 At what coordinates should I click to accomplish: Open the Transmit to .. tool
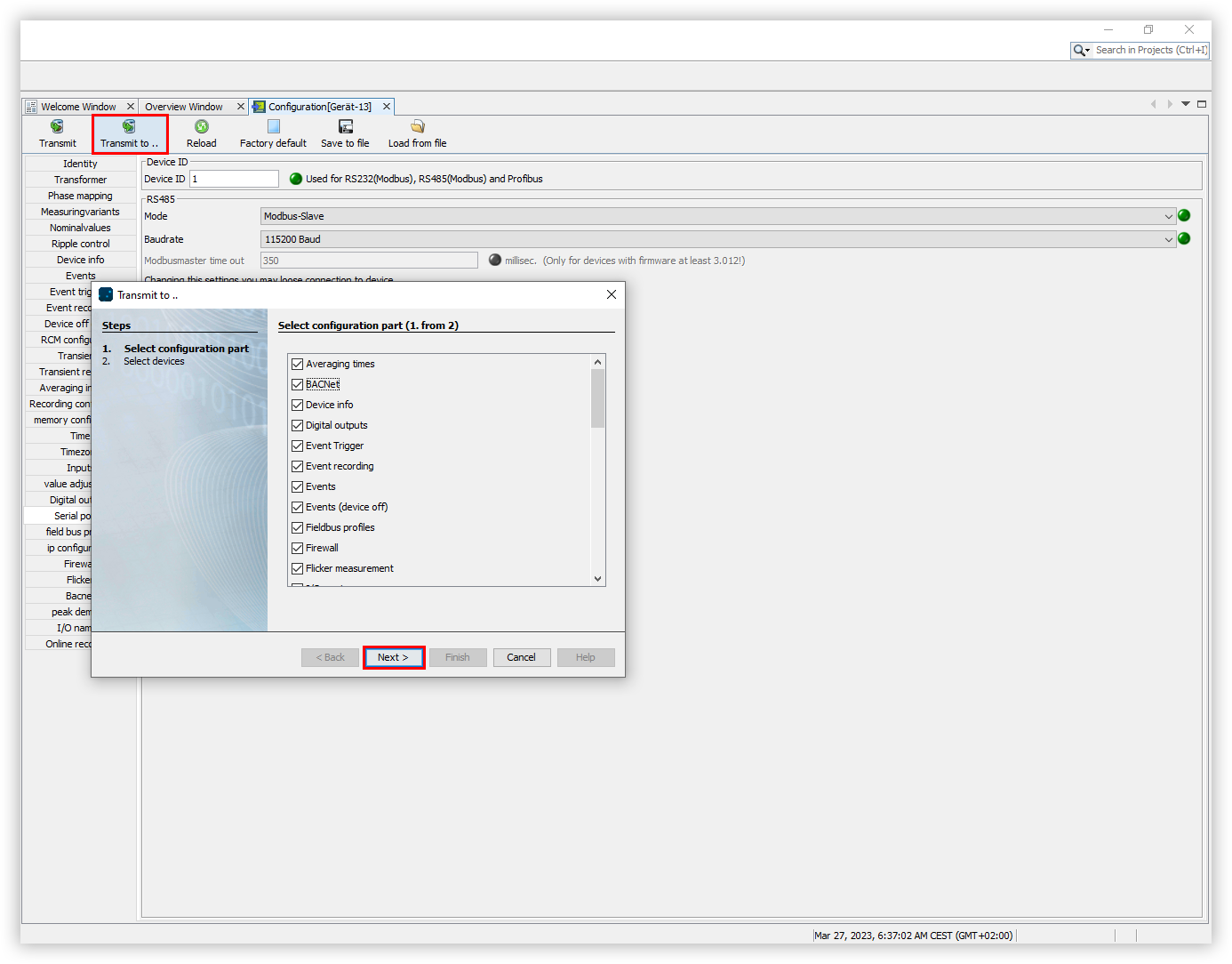129,133
